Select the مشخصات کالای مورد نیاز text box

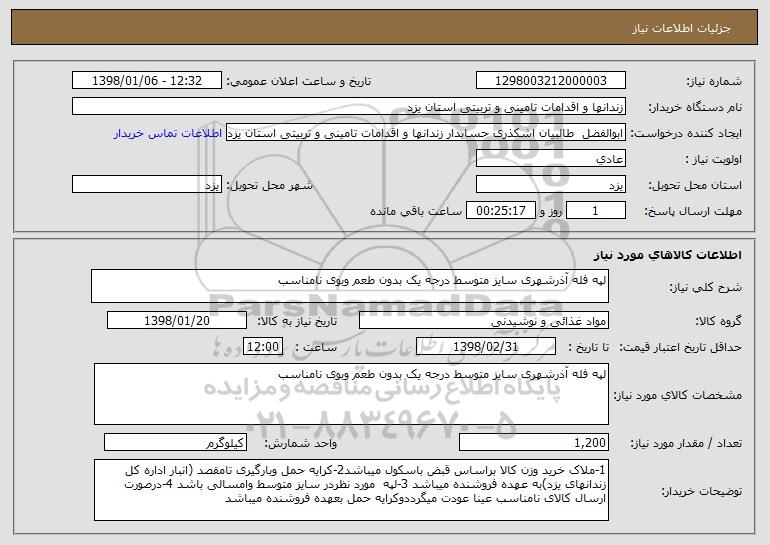(x=351, y=394)
